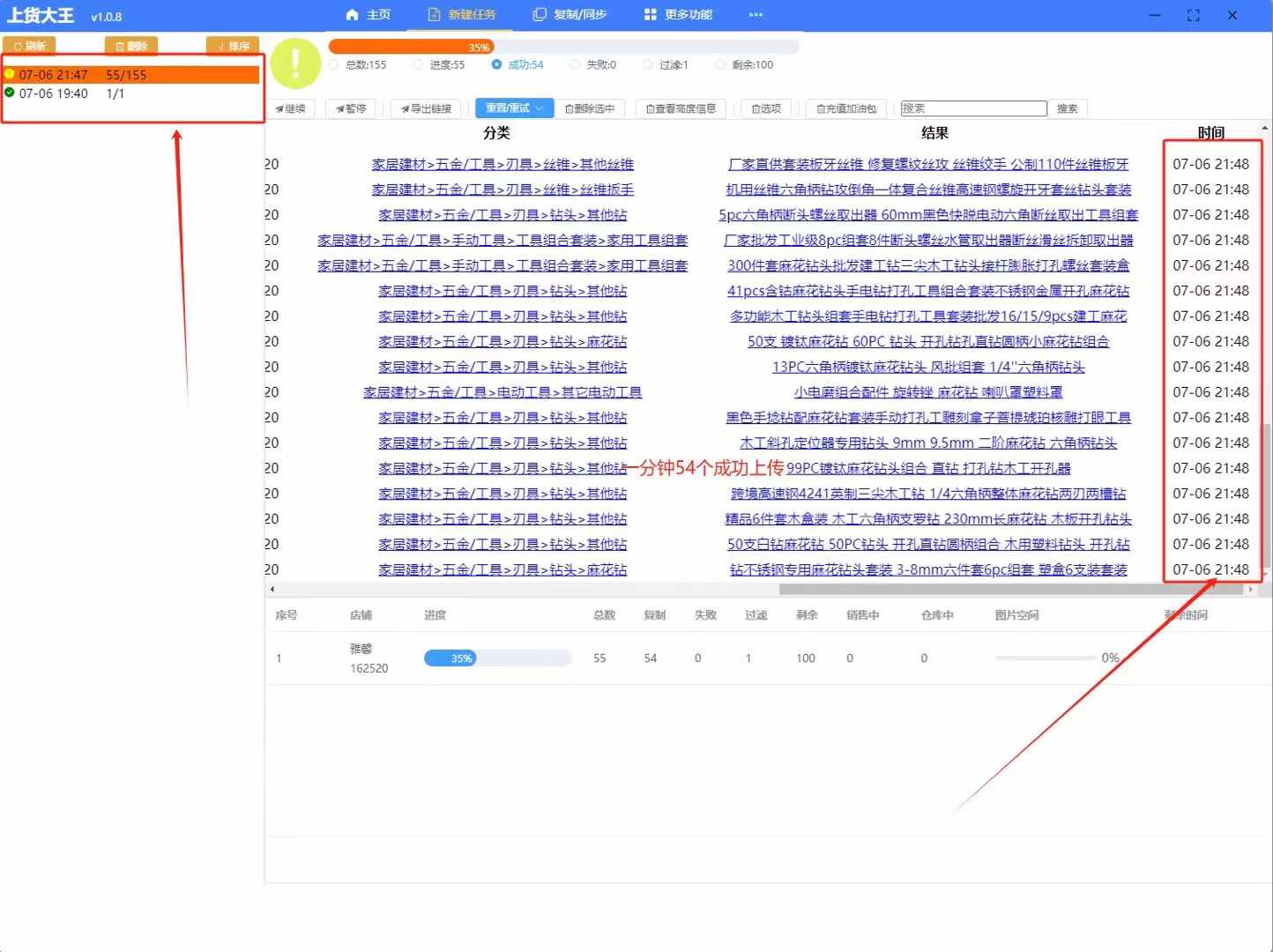The image size is (1273, 952).
Task: Open result link 钻不锈钢专用麻花钻头套装
Action: tap(928, 570)
